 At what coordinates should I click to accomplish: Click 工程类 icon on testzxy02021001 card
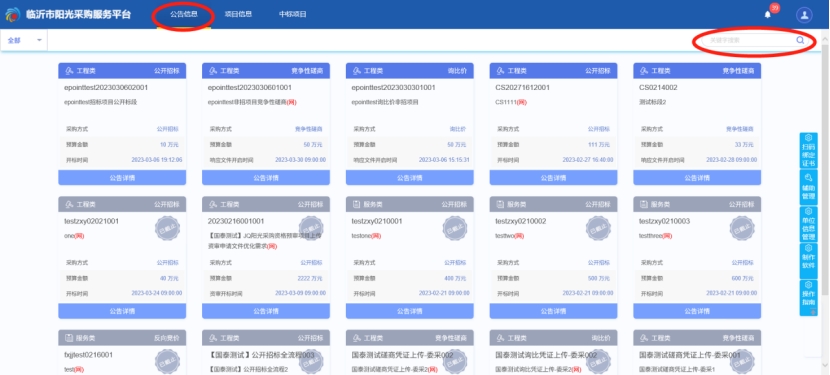point(69,204)
